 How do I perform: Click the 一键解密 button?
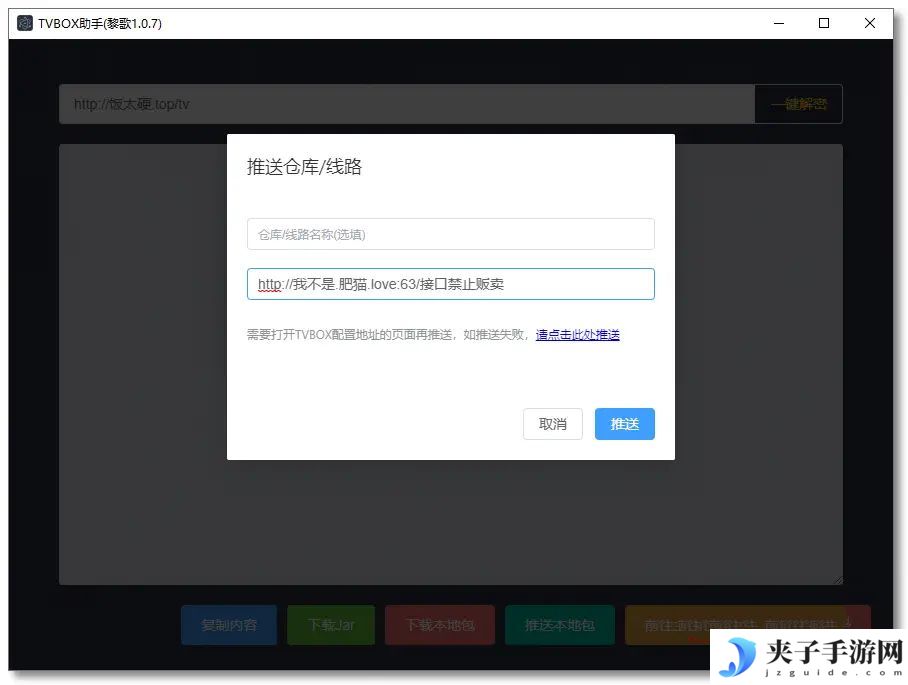(799, 104)
